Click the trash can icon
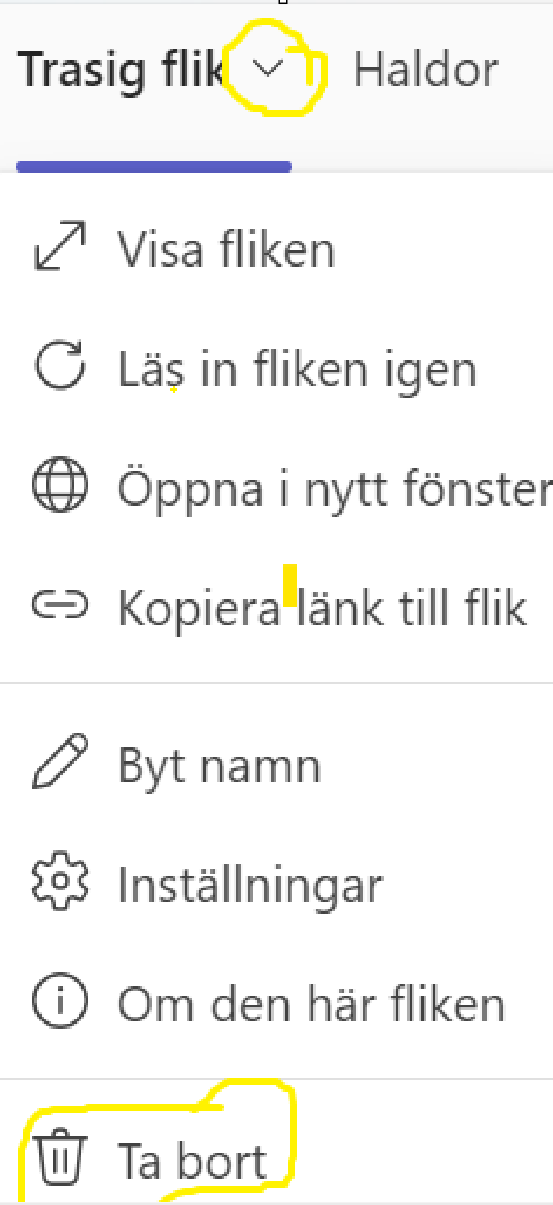This screenshot has width=553, height=1205. 60,1158
